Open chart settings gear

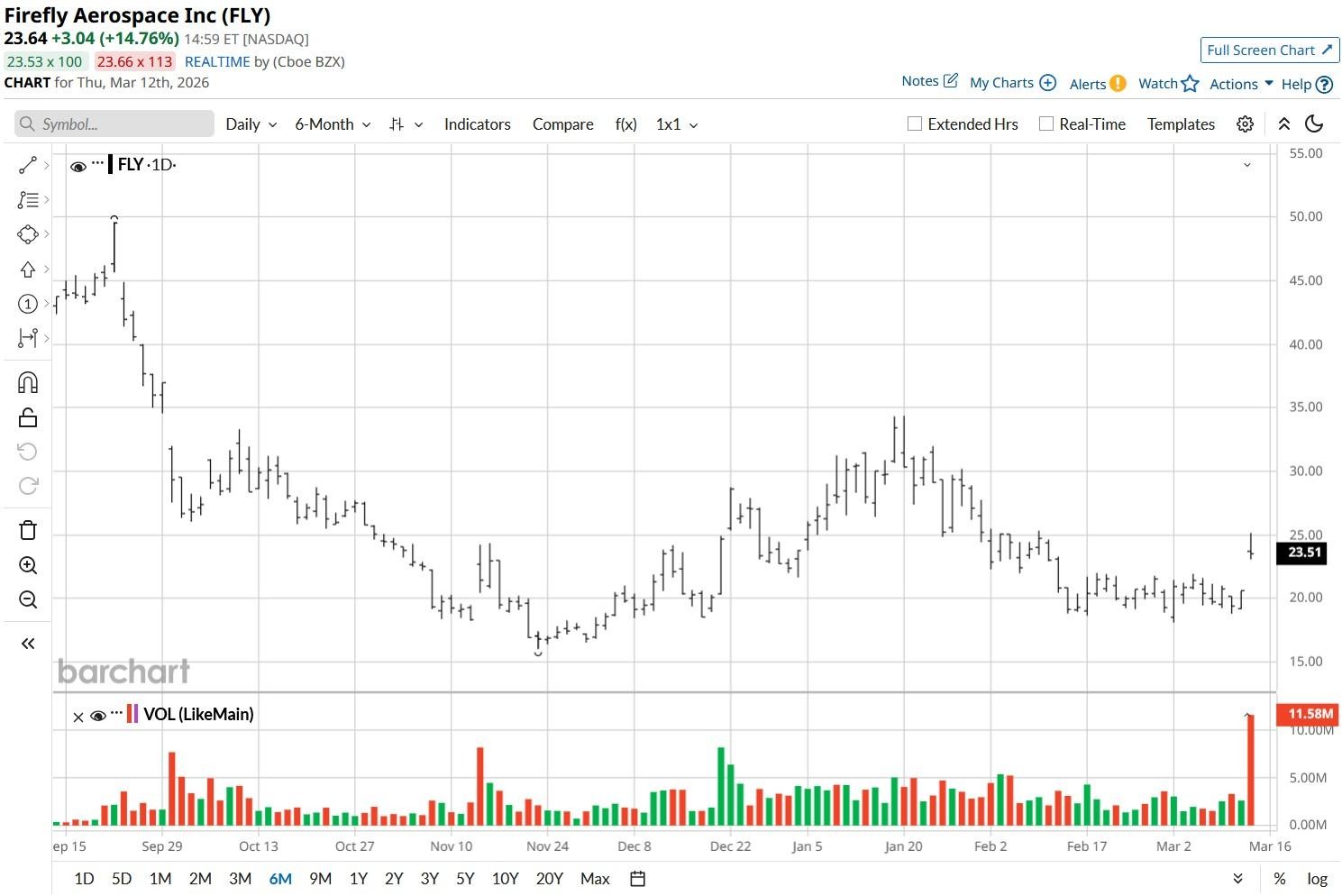click(x=1245, y=124)
